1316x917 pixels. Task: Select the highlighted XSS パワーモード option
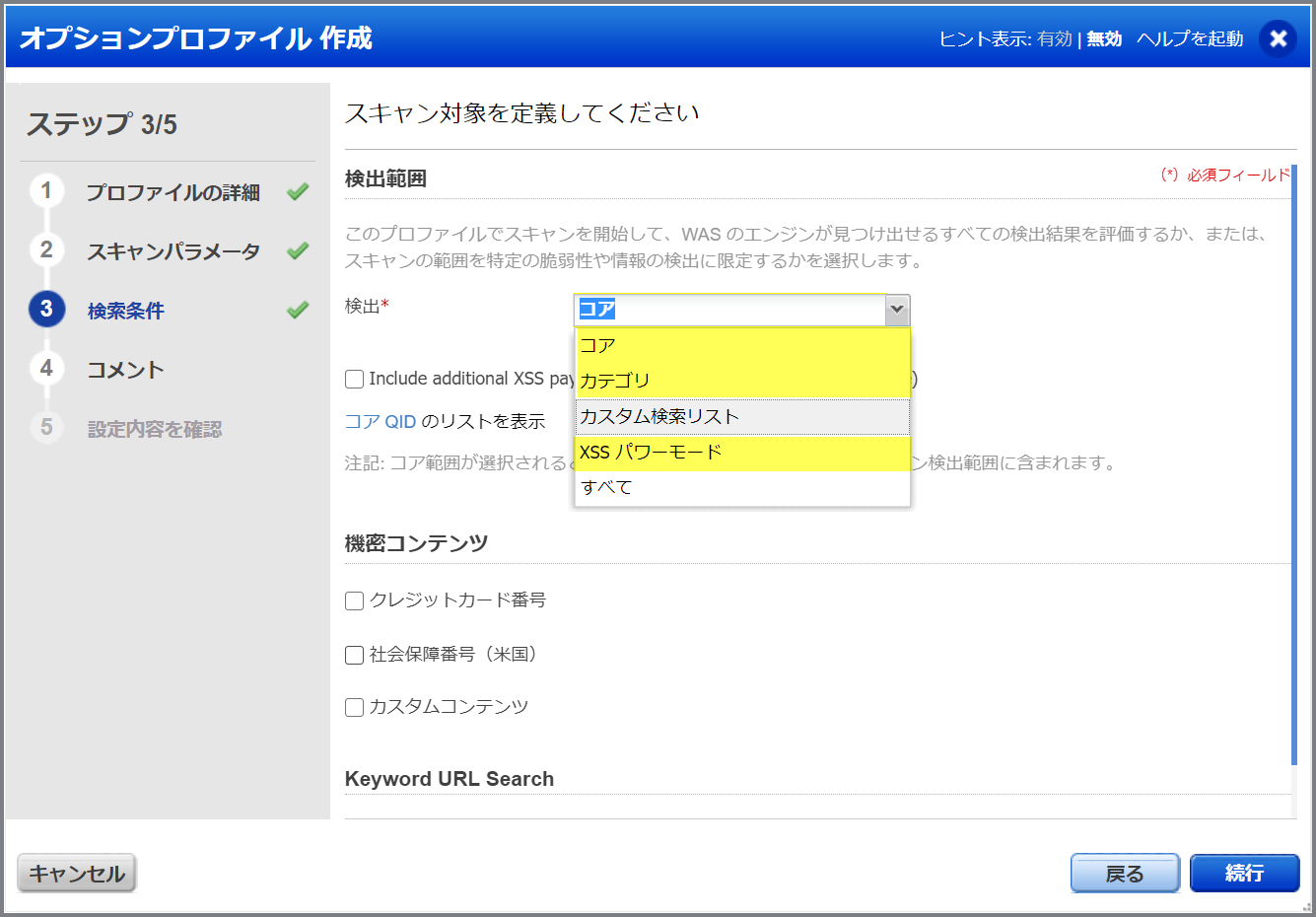coord(652,451)
